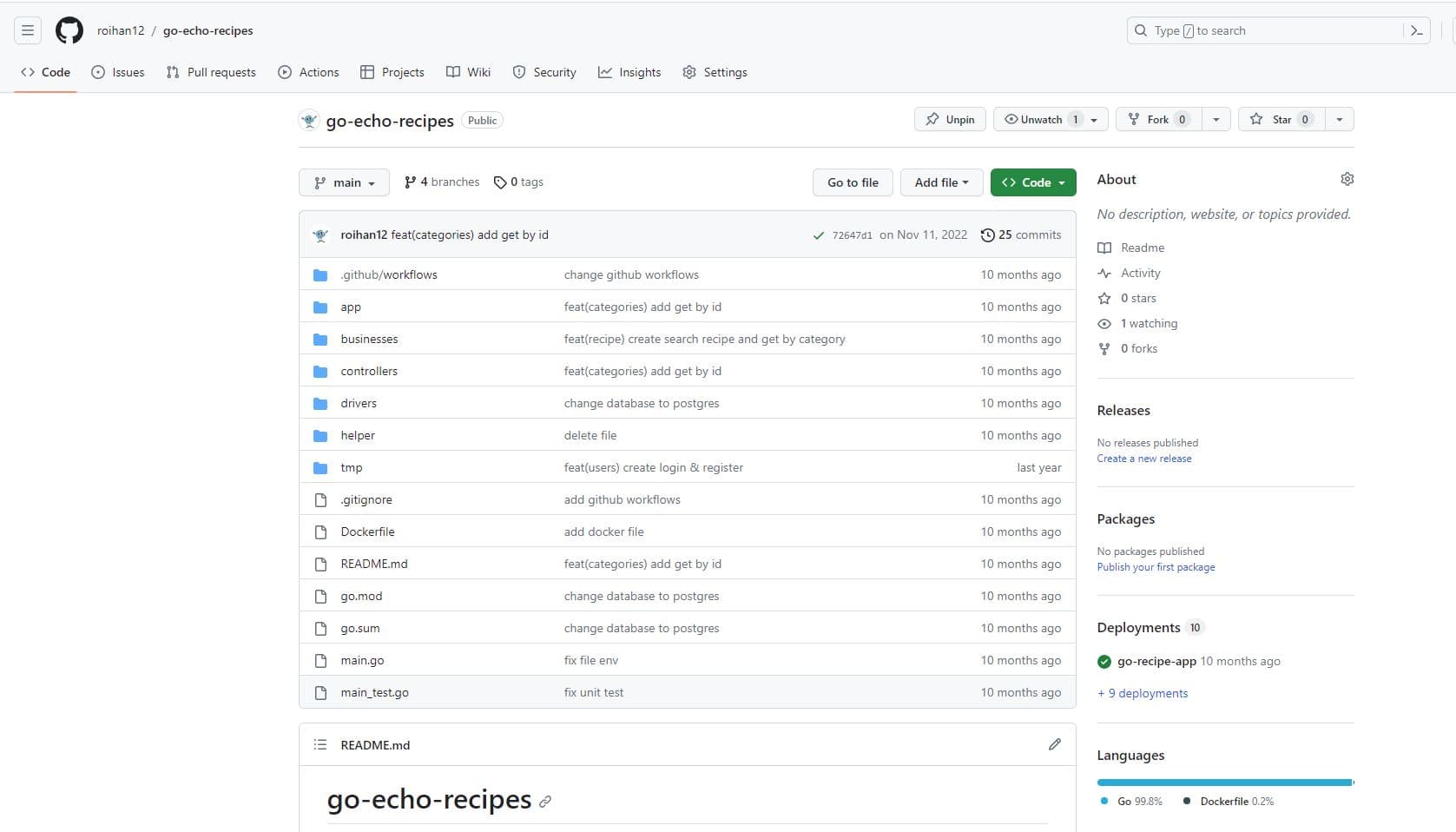Open the GitHub home via the octocat logo
Image resolution: width=1456 pixels, height=832 pixels.
(x=69, y=30)
